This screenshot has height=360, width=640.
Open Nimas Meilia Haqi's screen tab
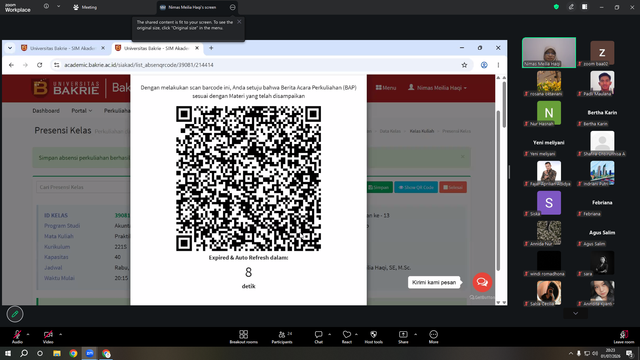pos(192,7)
